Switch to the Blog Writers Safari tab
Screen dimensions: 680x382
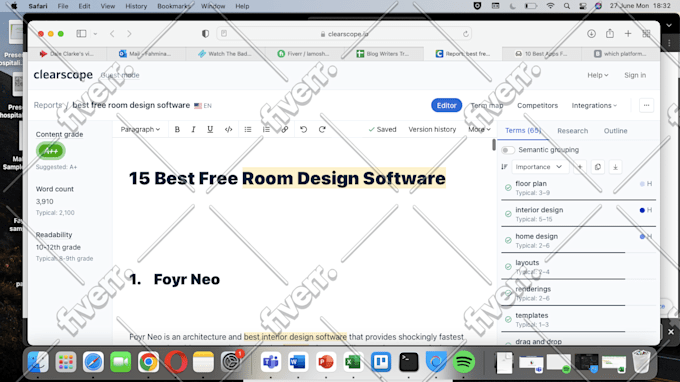click(383, 54)
